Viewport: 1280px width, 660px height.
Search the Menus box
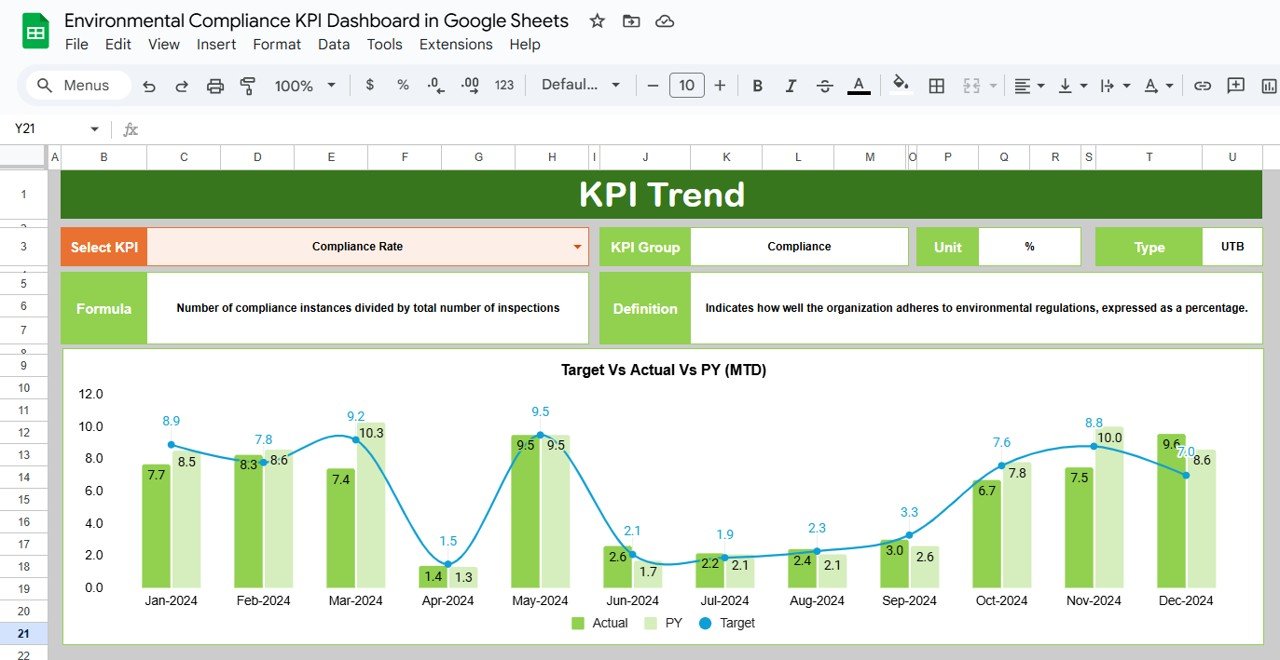(x=78, y=86)
